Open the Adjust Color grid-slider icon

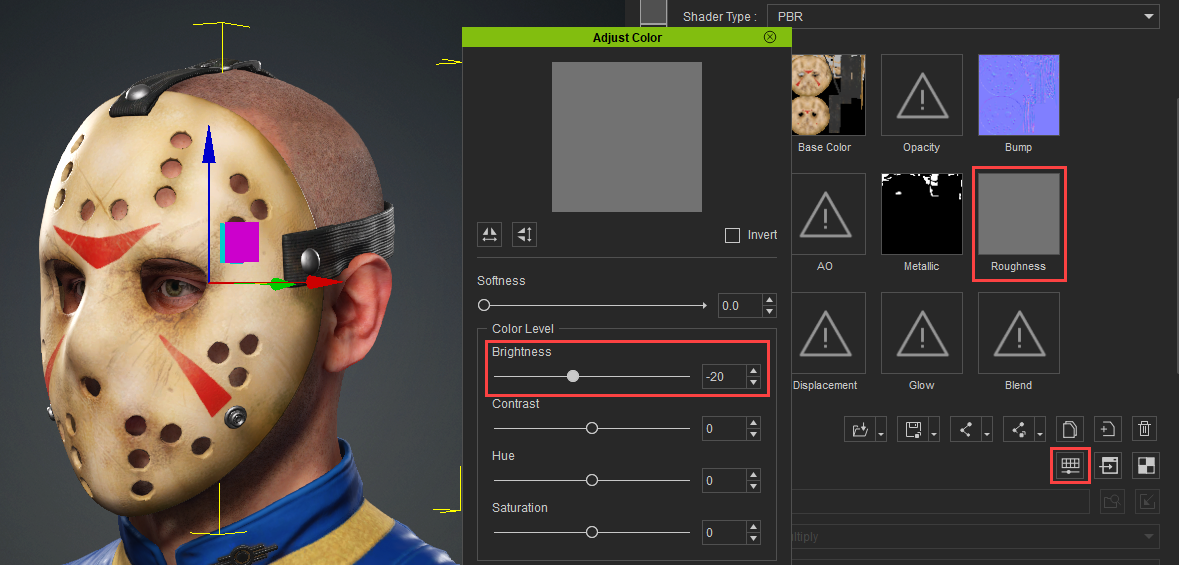(1070, 466)
